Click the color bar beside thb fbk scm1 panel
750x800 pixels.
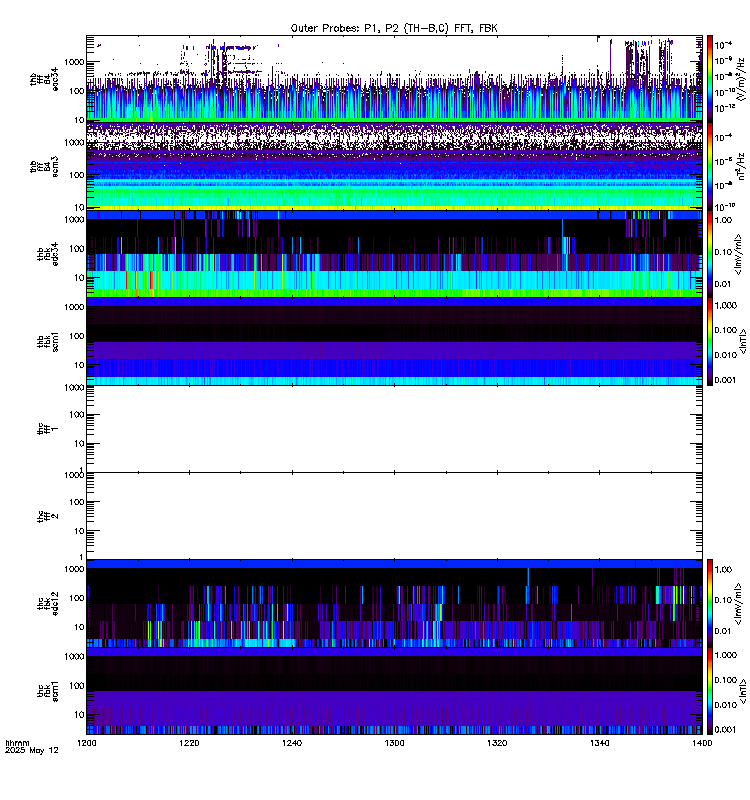(x=710, y=341)
